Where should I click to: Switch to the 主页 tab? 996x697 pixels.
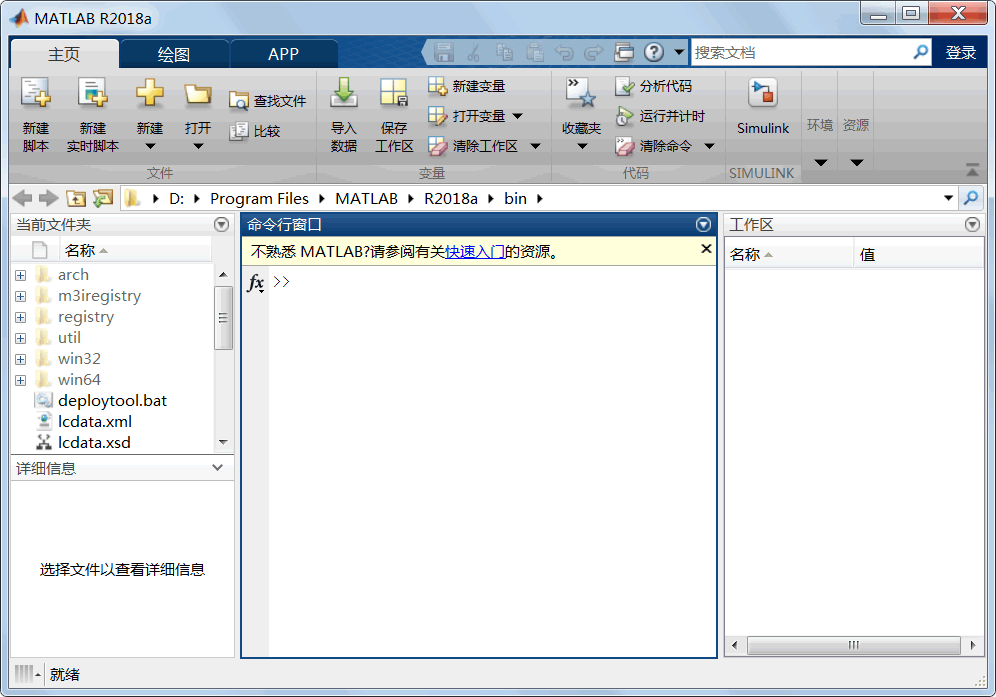point(64,54)
